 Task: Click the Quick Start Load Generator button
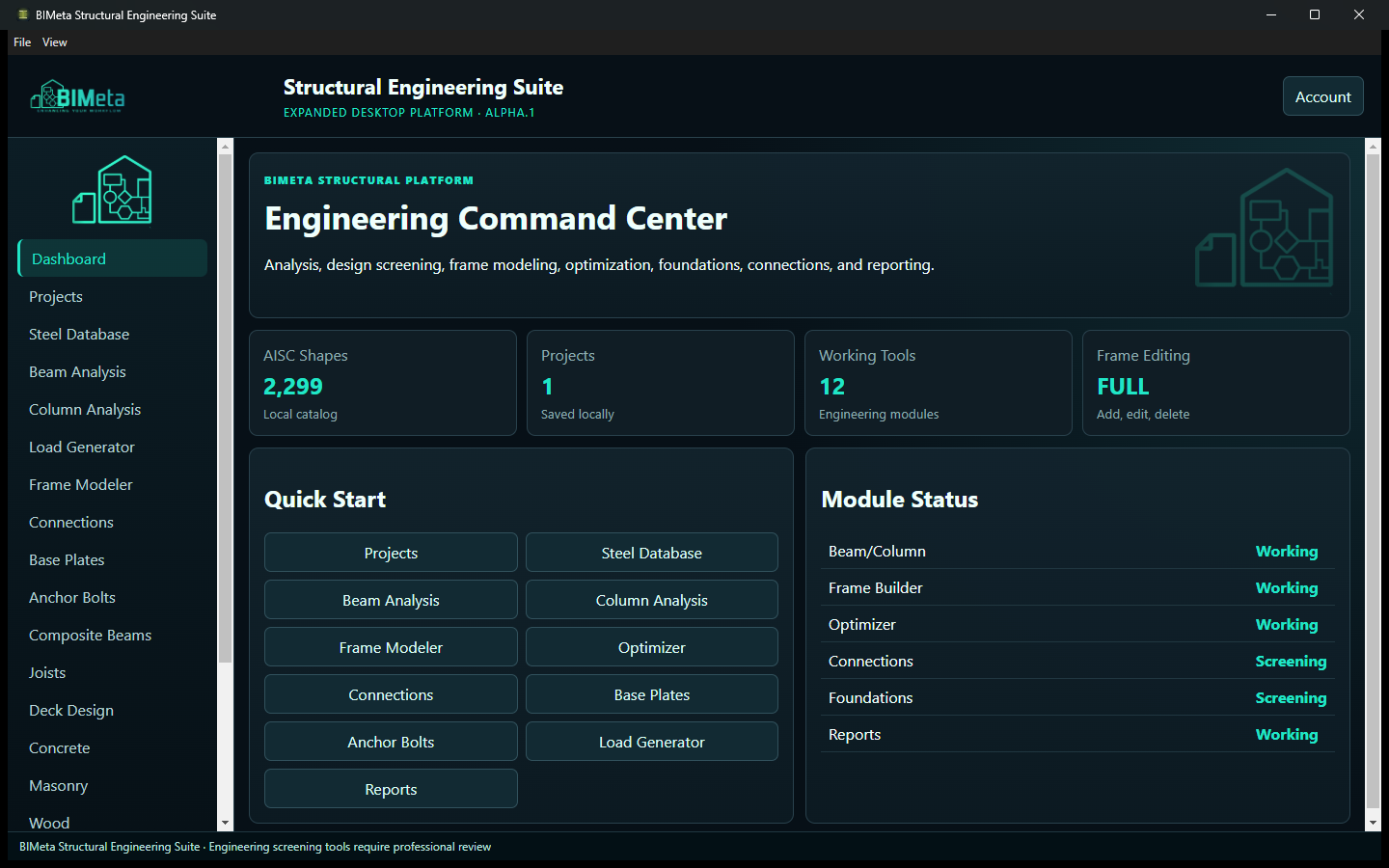[x=652, y=742]
